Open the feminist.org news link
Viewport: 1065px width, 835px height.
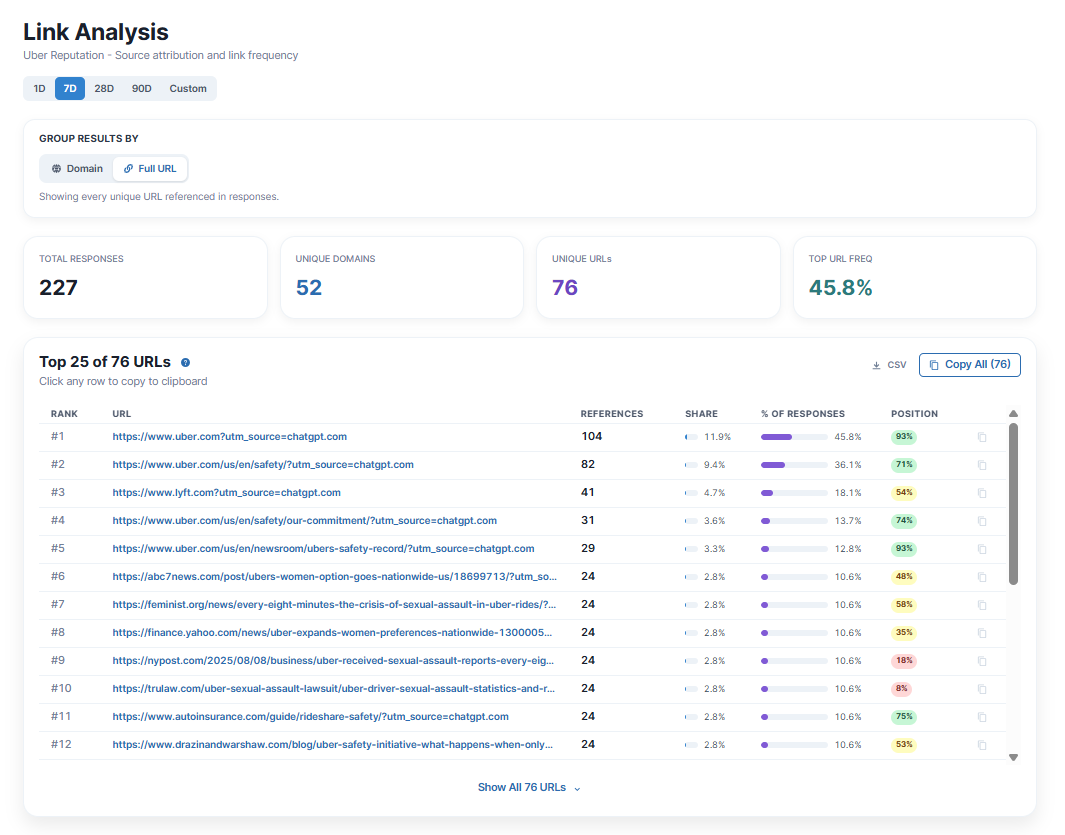(x=334, y=605)
